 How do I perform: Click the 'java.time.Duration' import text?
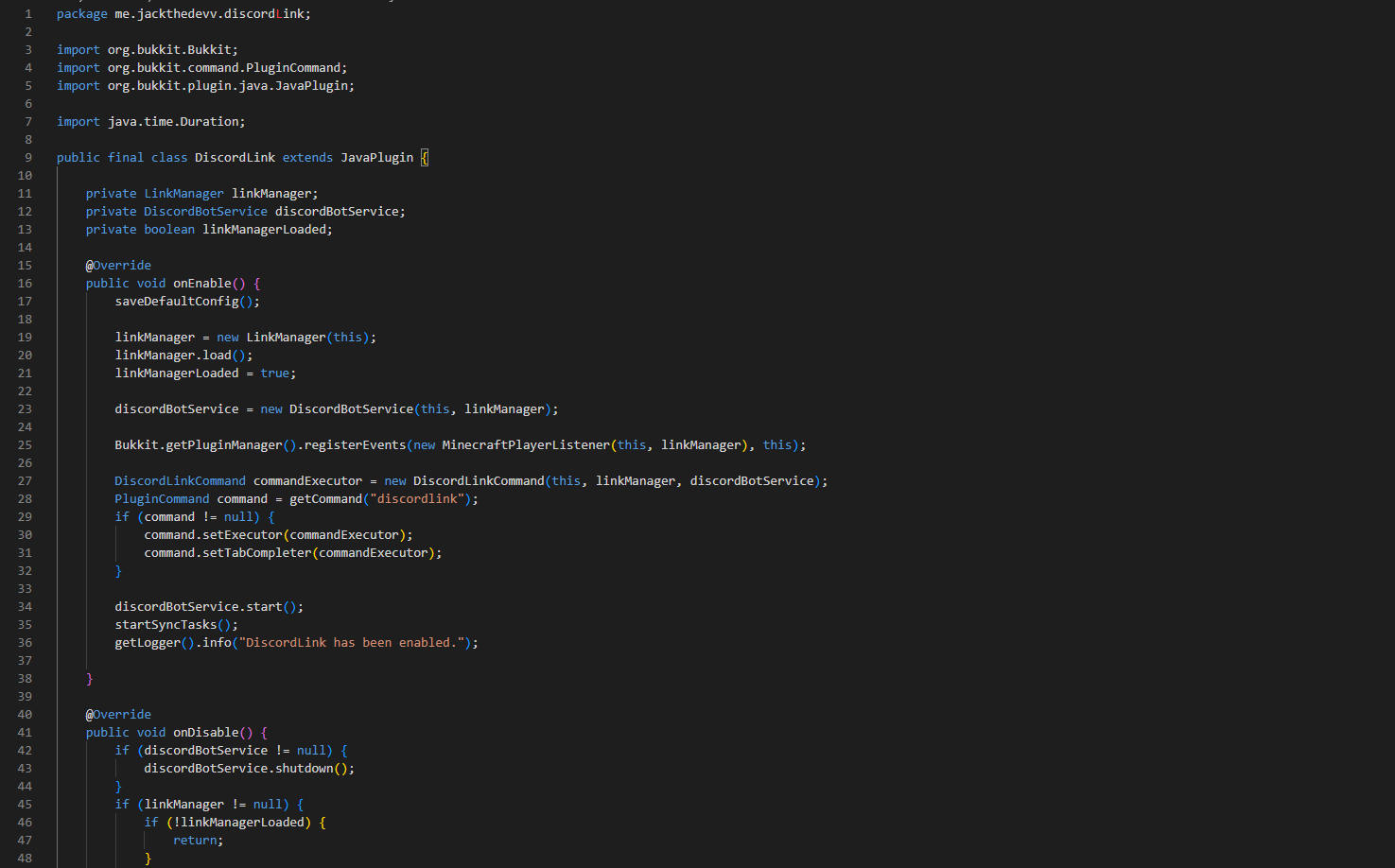click(x=173, y=122)
